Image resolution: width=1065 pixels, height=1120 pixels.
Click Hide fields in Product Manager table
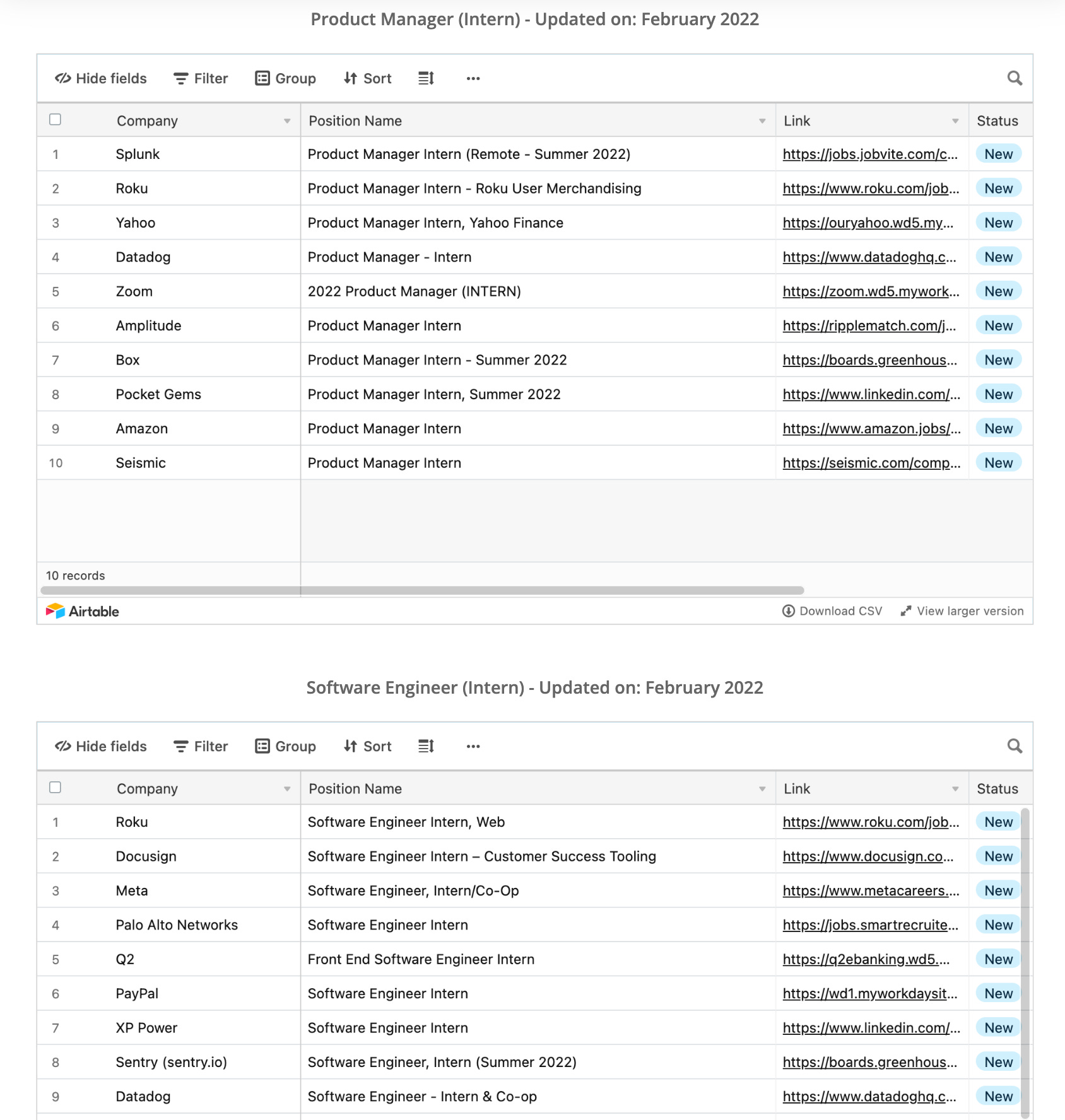pyautogui.click(x=101, y=78)
